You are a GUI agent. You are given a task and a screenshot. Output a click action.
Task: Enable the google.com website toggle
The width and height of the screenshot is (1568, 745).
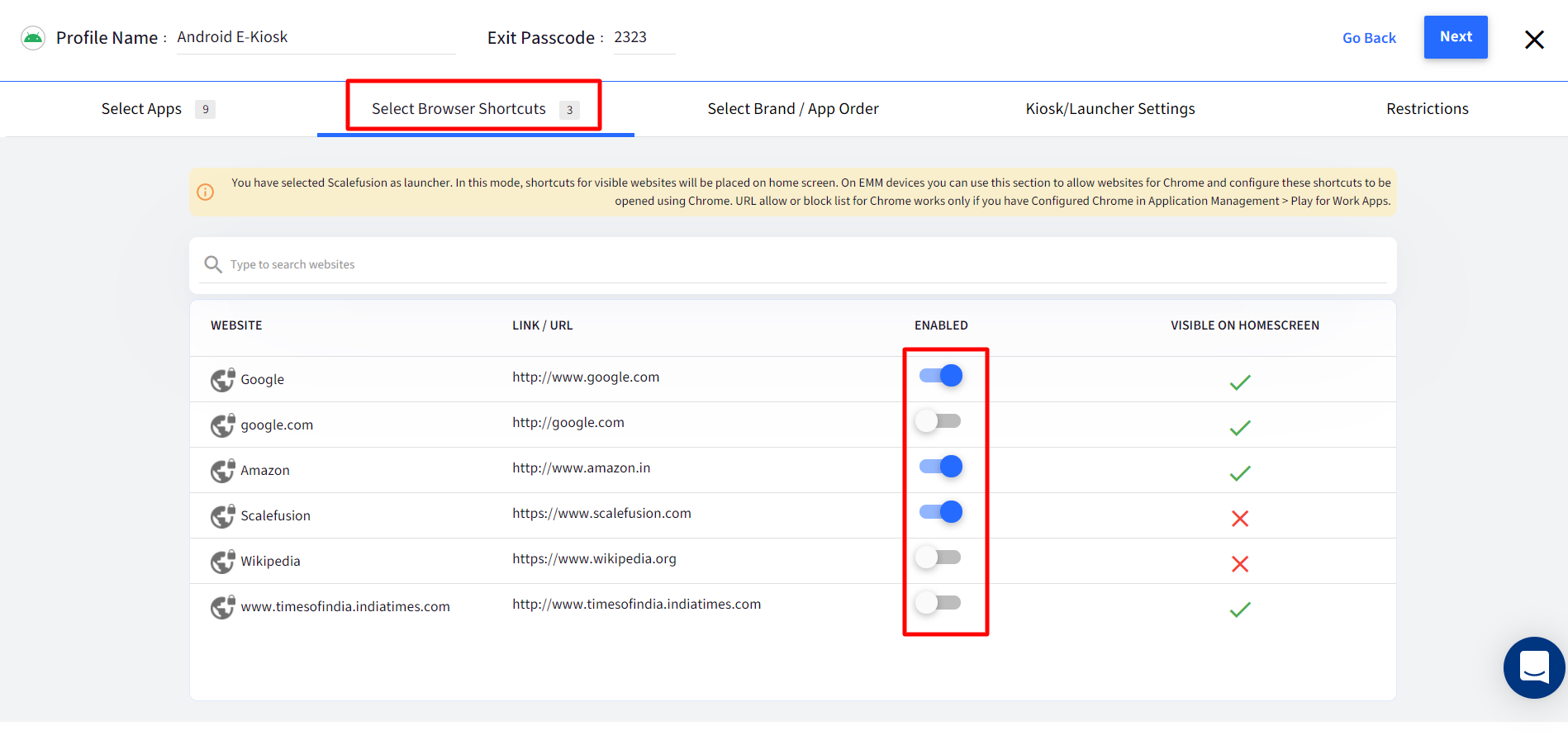point(938,421)
